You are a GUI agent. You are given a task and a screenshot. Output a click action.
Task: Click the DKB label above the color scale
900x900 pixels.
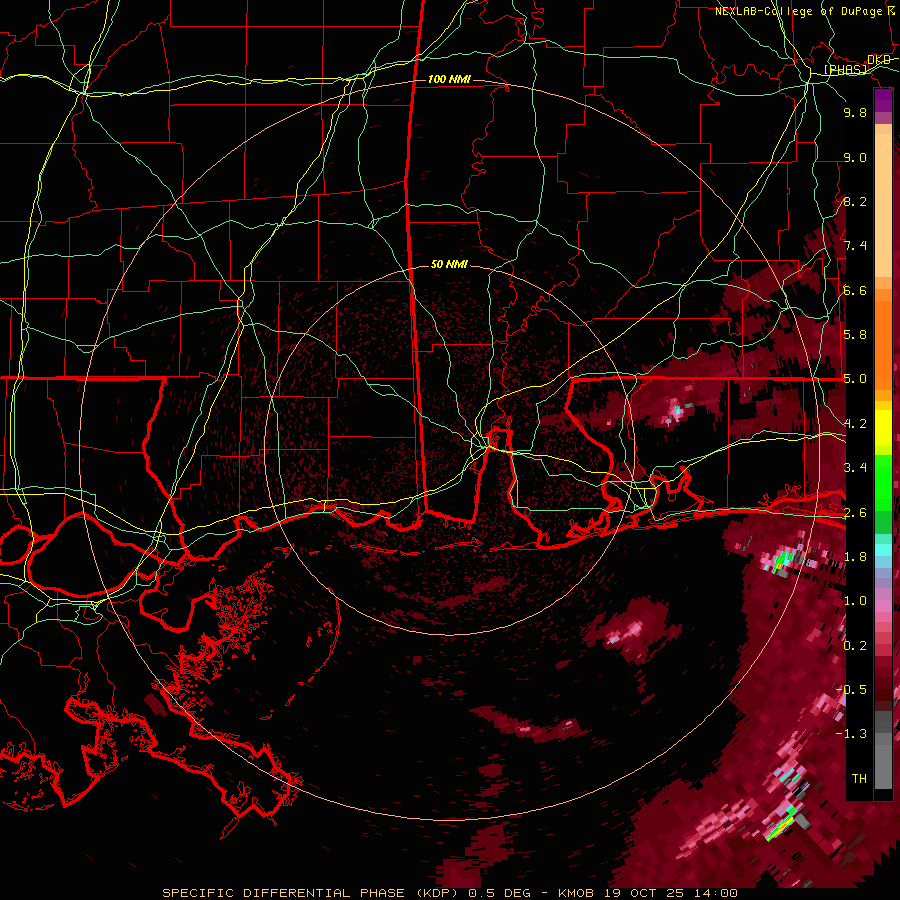tap(879, 59)
